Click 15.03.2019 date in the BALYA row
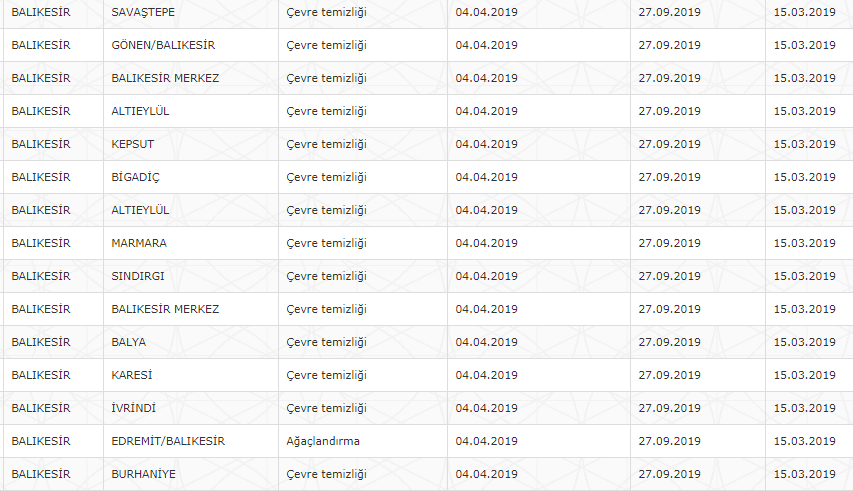Screen dimensions: 853x491 (804, 342)
